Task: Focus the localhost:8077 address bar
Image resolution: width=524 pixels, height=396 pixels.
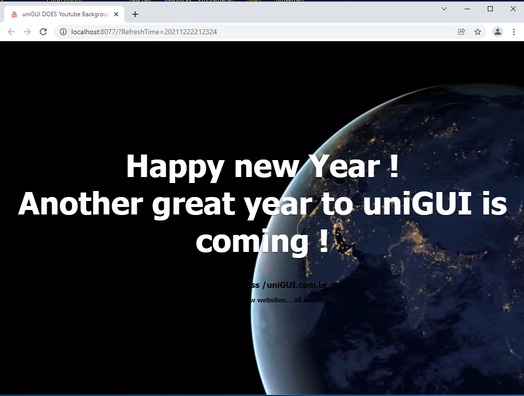Action: (x=144, y=32)
